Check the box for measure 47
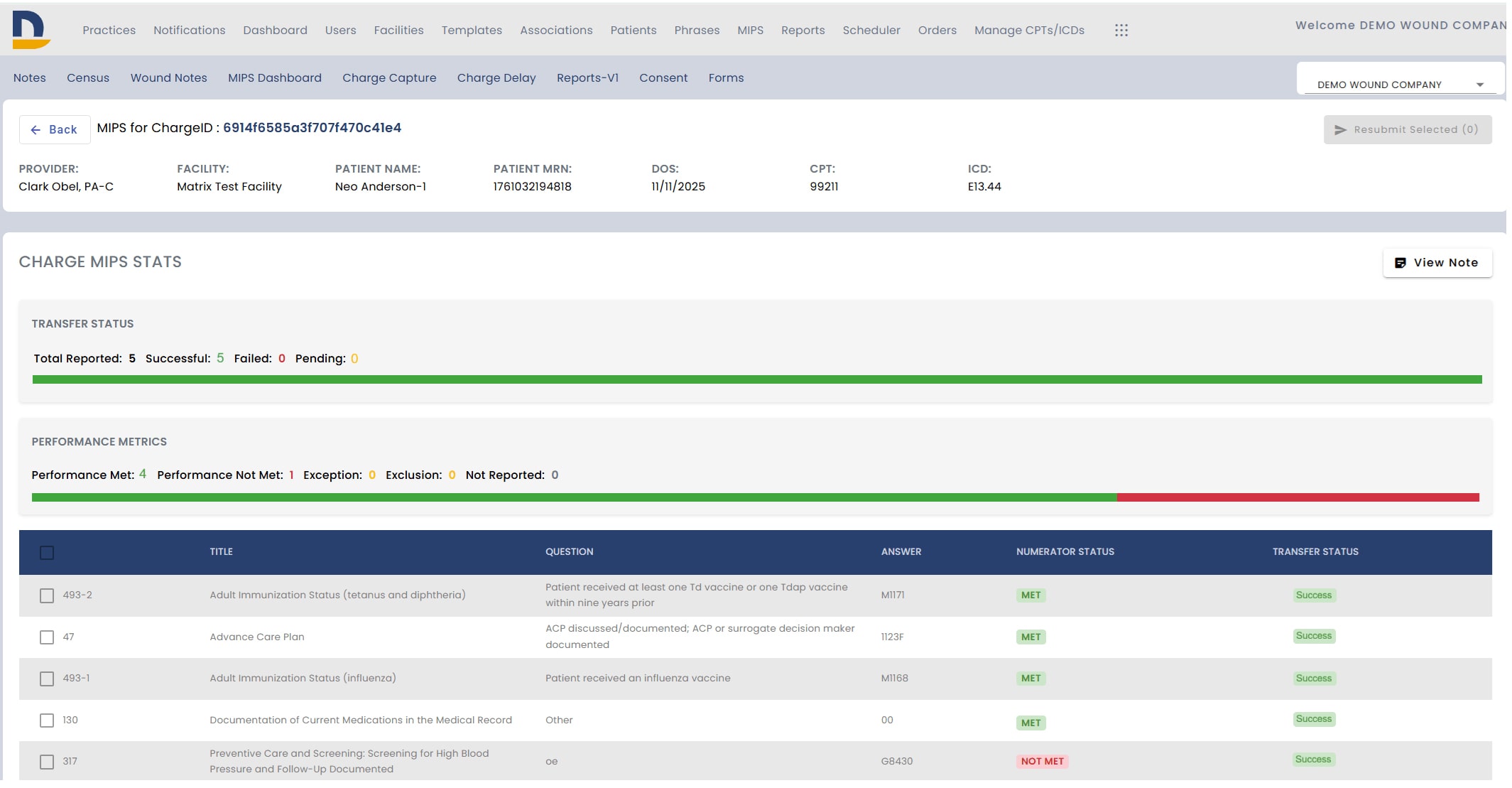The image size is (1512, 788). click(x=47, y=637)
